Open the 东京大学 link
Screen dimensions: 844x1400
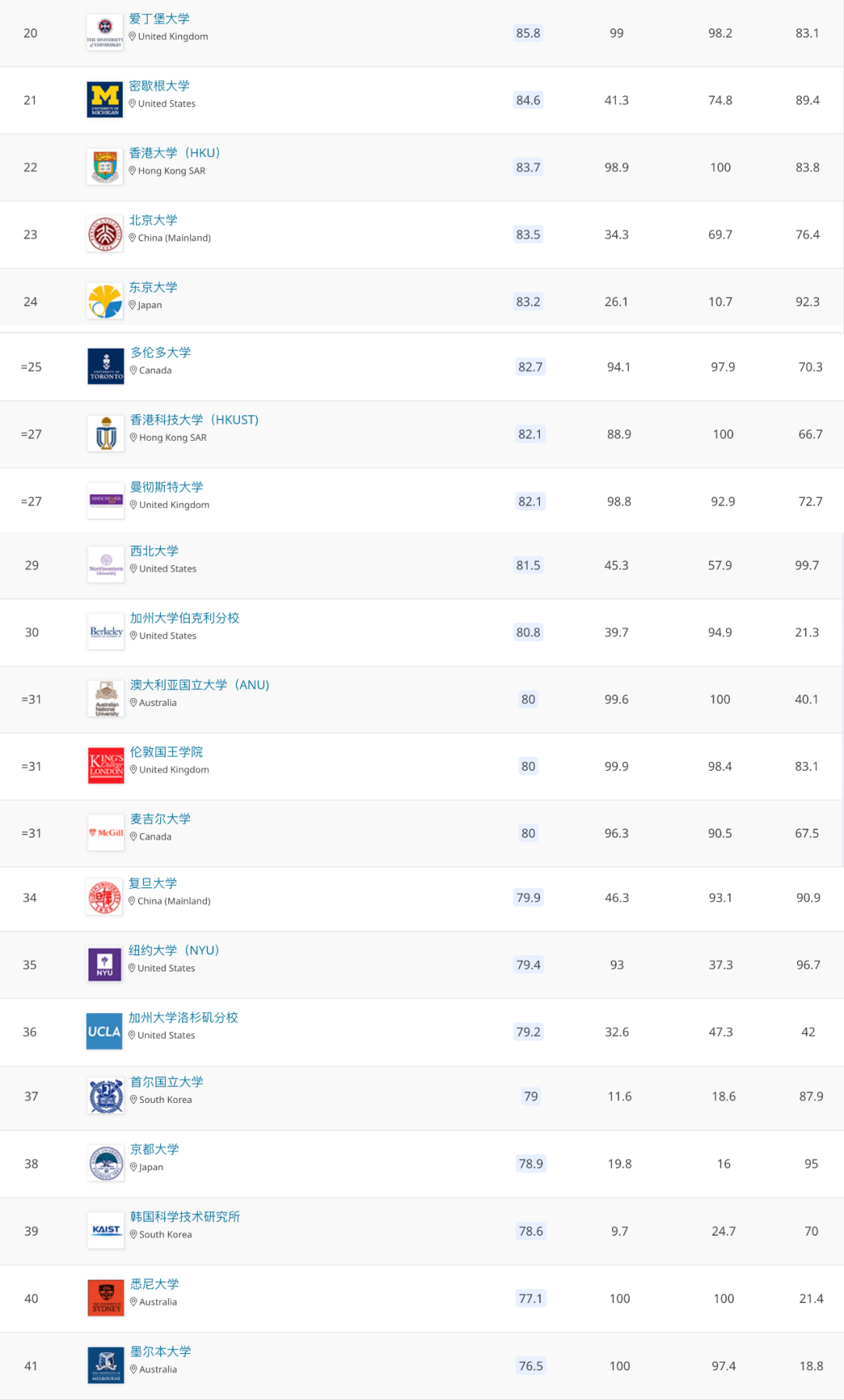[x=153, y=288]
